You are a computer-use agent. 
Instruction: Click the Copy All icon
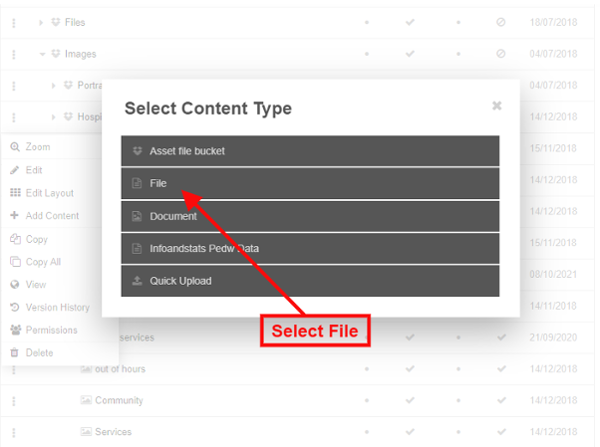(x=15, y=262)
